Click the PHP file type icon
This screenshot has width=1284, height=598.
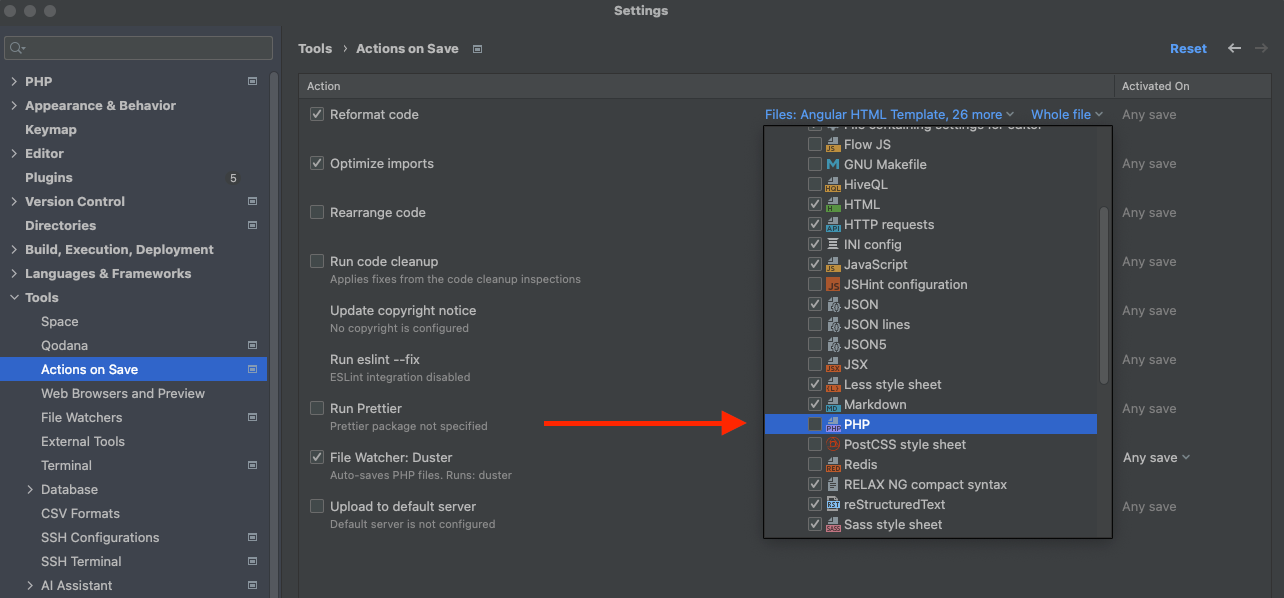tap(833, 425)
